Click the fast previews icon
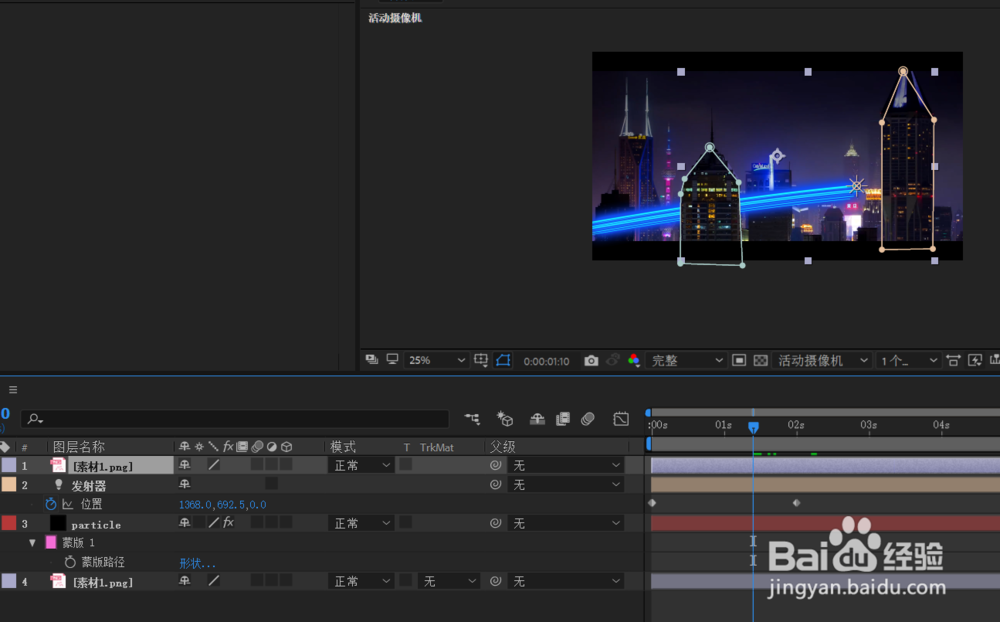The height and width of the screenshot is (622, 1000). [x=974, y=360]
